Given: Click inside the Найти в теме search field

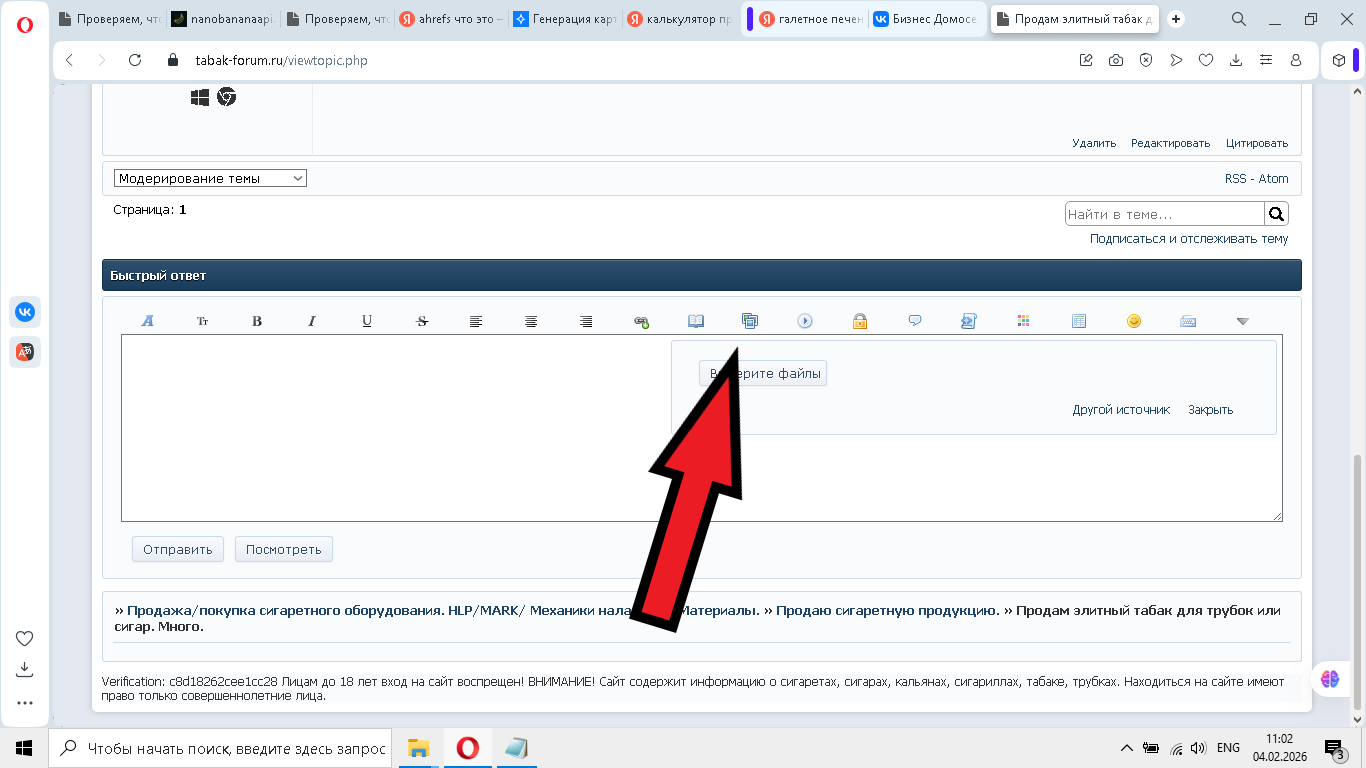Looking at the screenshot, I should pos(1160,212).
